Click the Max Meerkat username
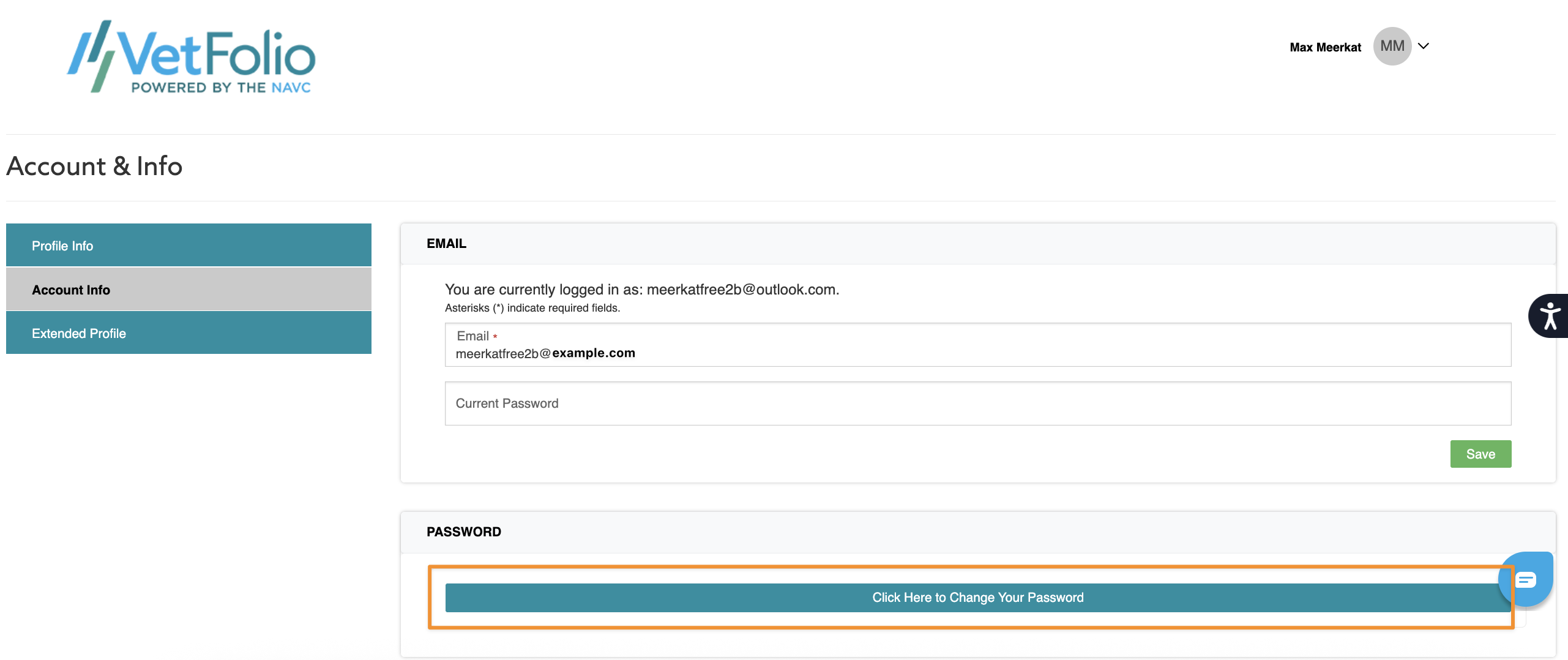Image resolution: width=1568 pixels, height=660 pixels. (x=1325, y=47)
